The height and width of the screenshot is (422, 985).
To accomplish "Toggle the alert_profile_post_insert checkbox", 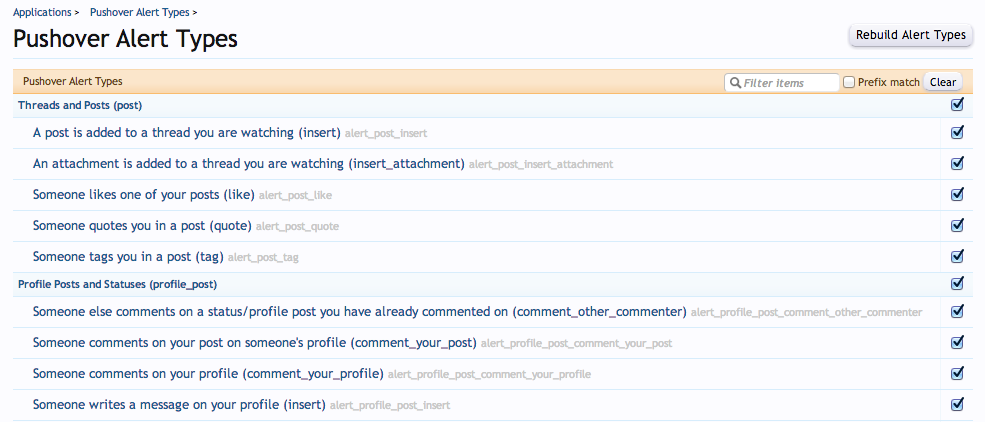I will 957,404.
